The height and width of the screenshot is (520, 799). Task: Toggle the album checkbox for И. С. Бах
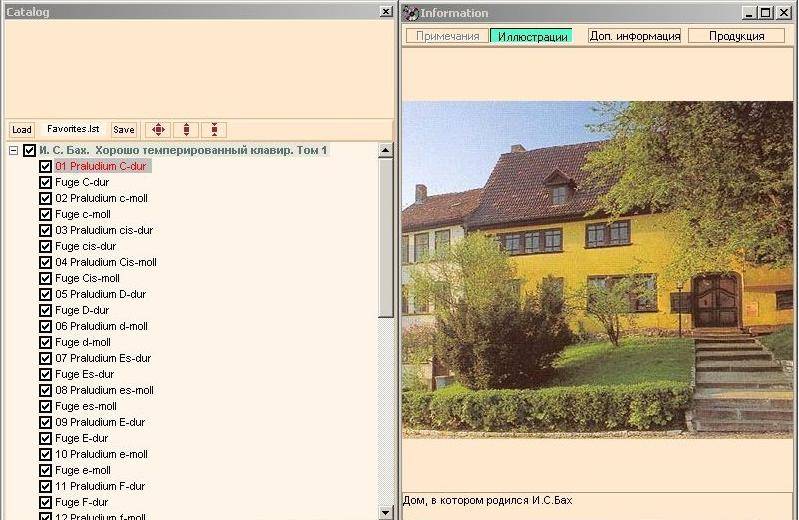30,150
